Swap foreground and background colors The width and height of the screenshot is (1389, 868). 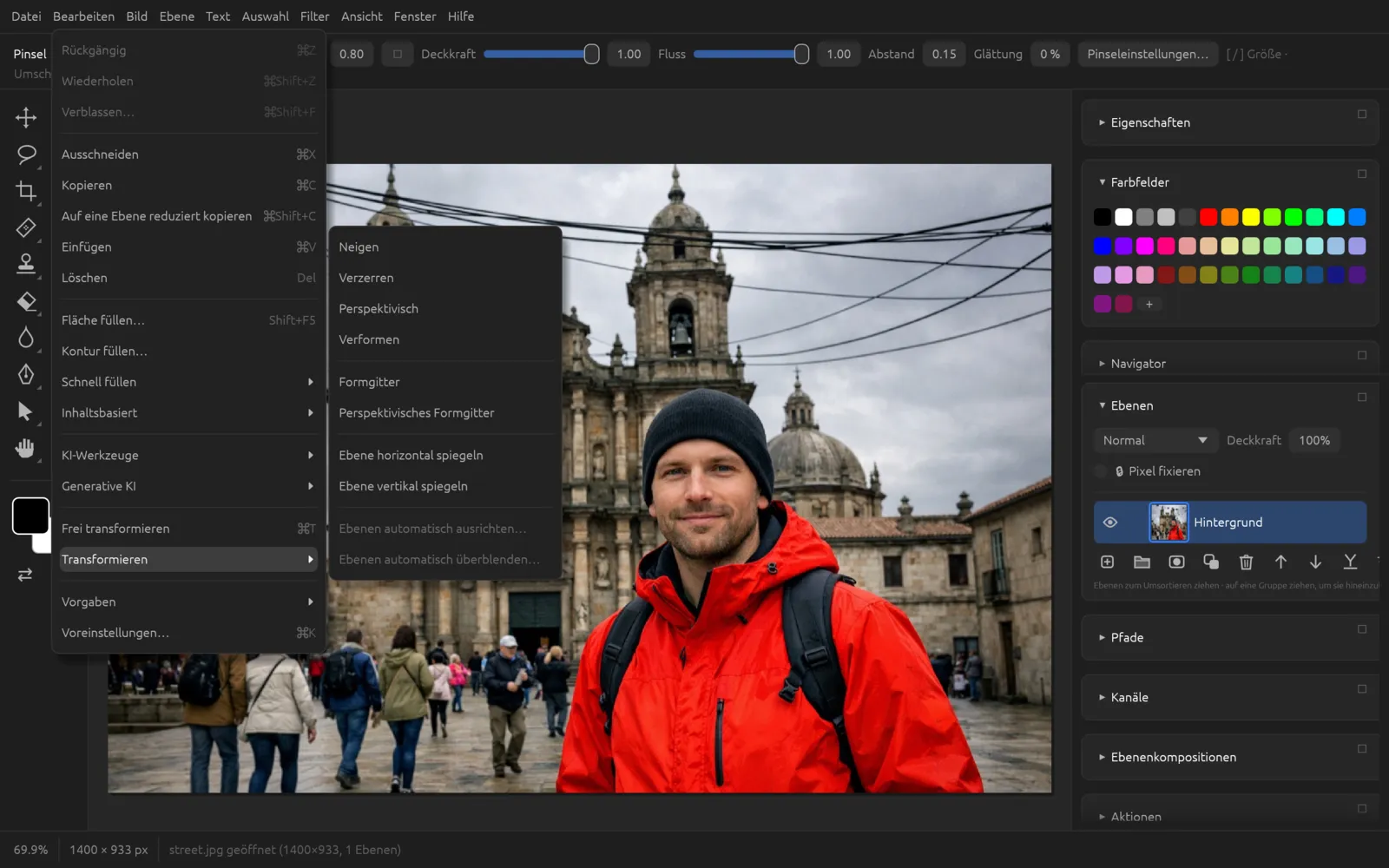[25, 575]
